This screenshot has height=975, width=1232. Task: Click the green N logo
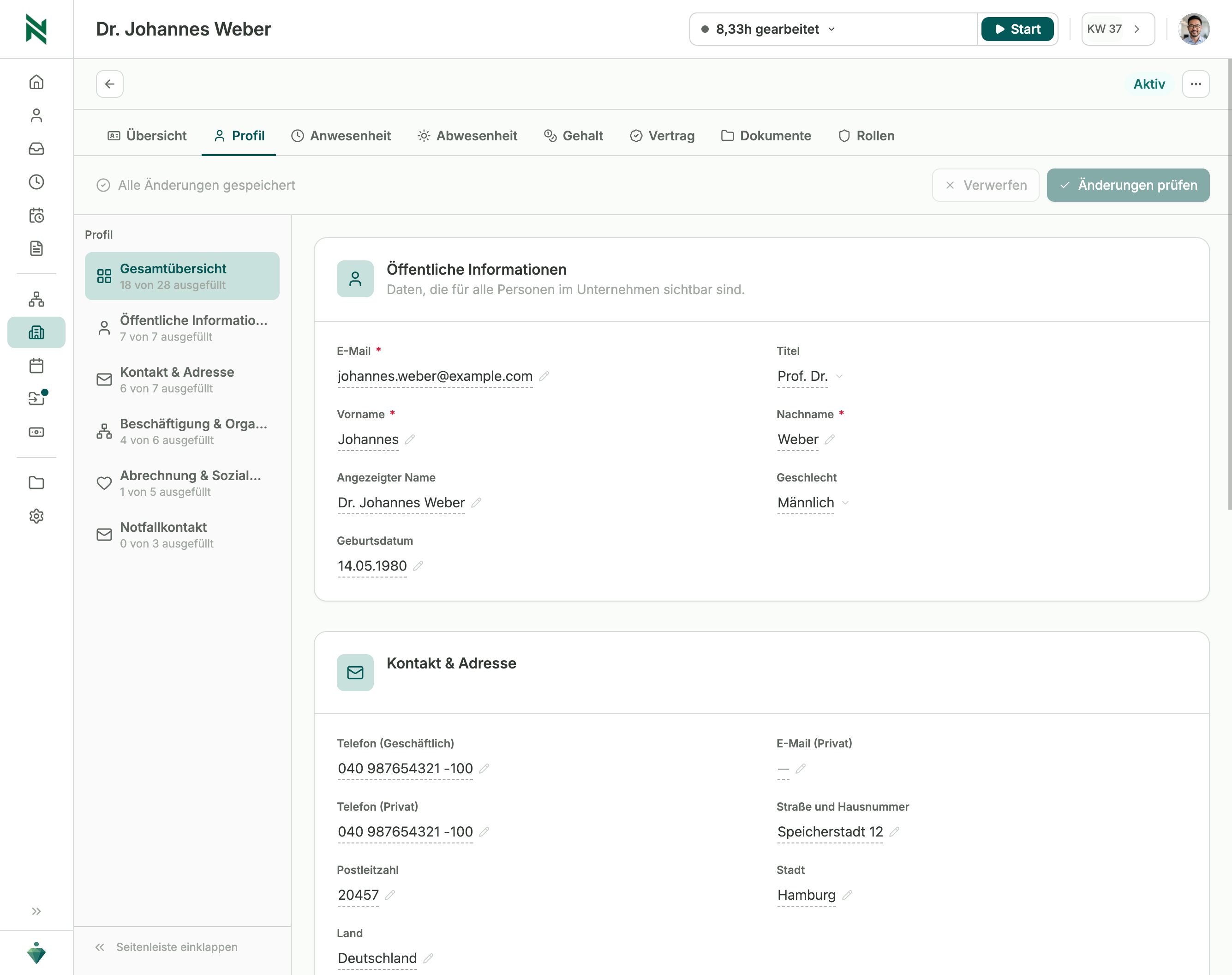[36, 29]
